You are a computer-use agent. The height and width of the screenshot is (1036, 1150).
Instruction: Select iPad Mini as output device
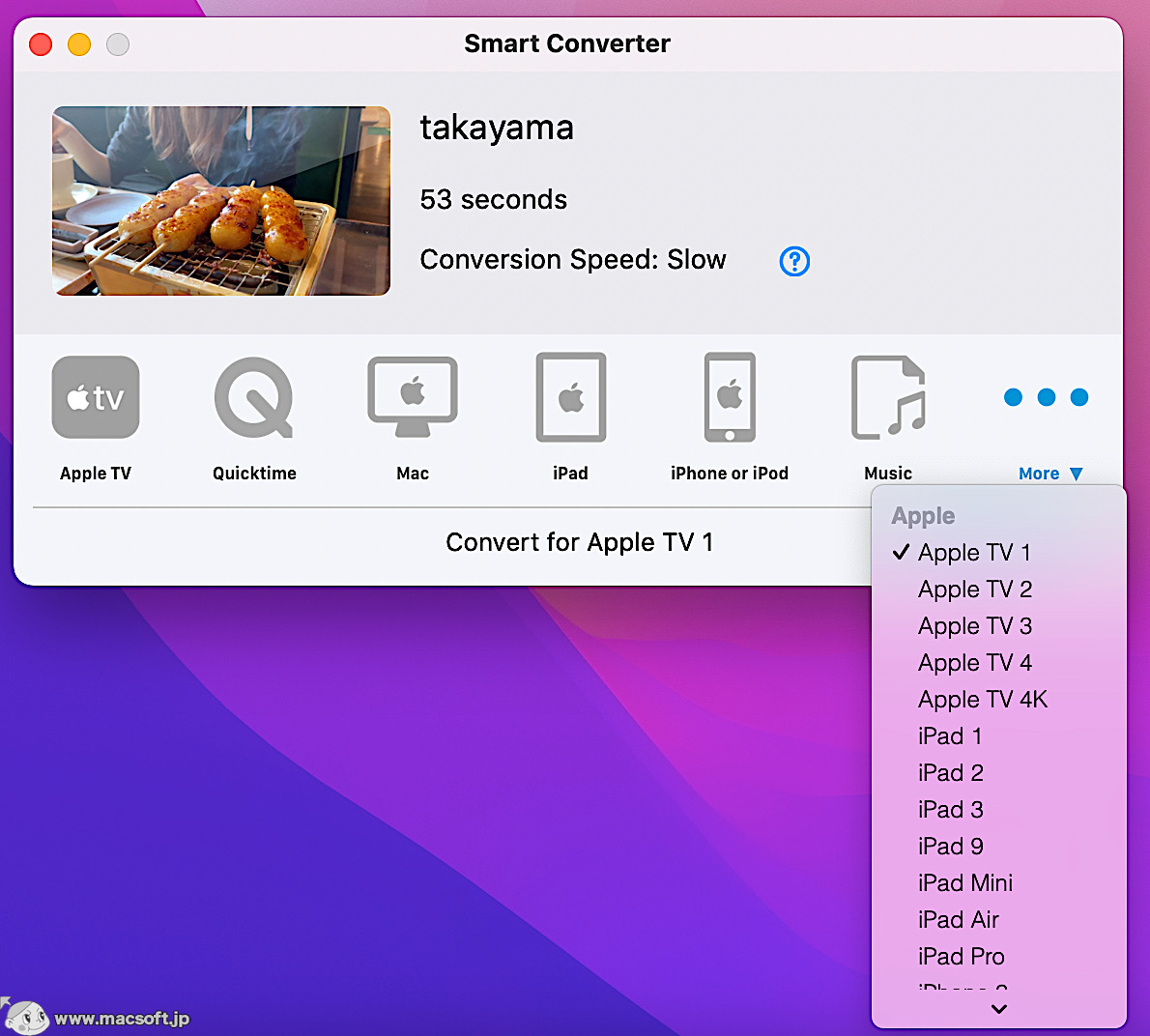tap(964, 882)
